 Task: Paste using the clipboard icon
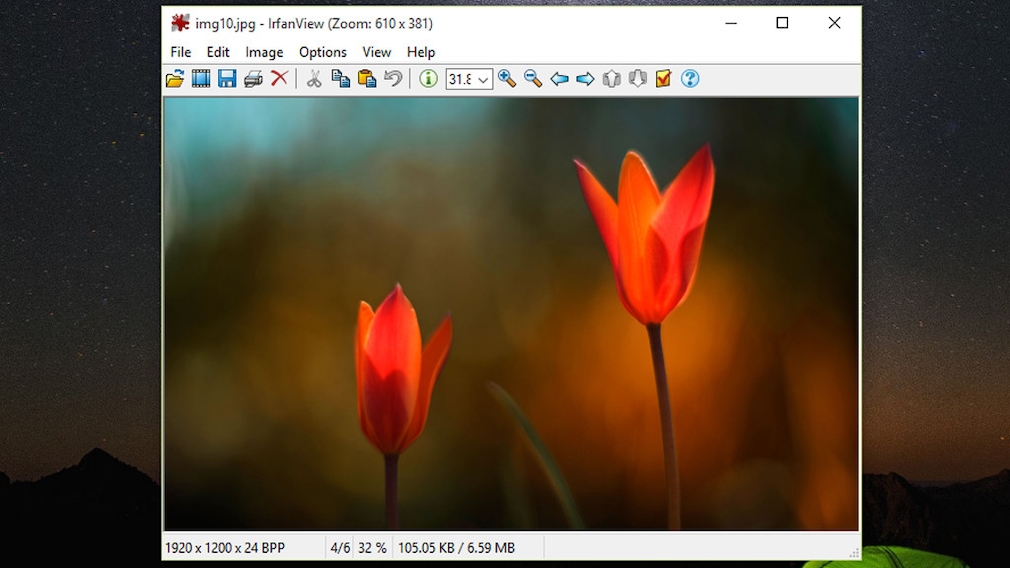[367, 79]
